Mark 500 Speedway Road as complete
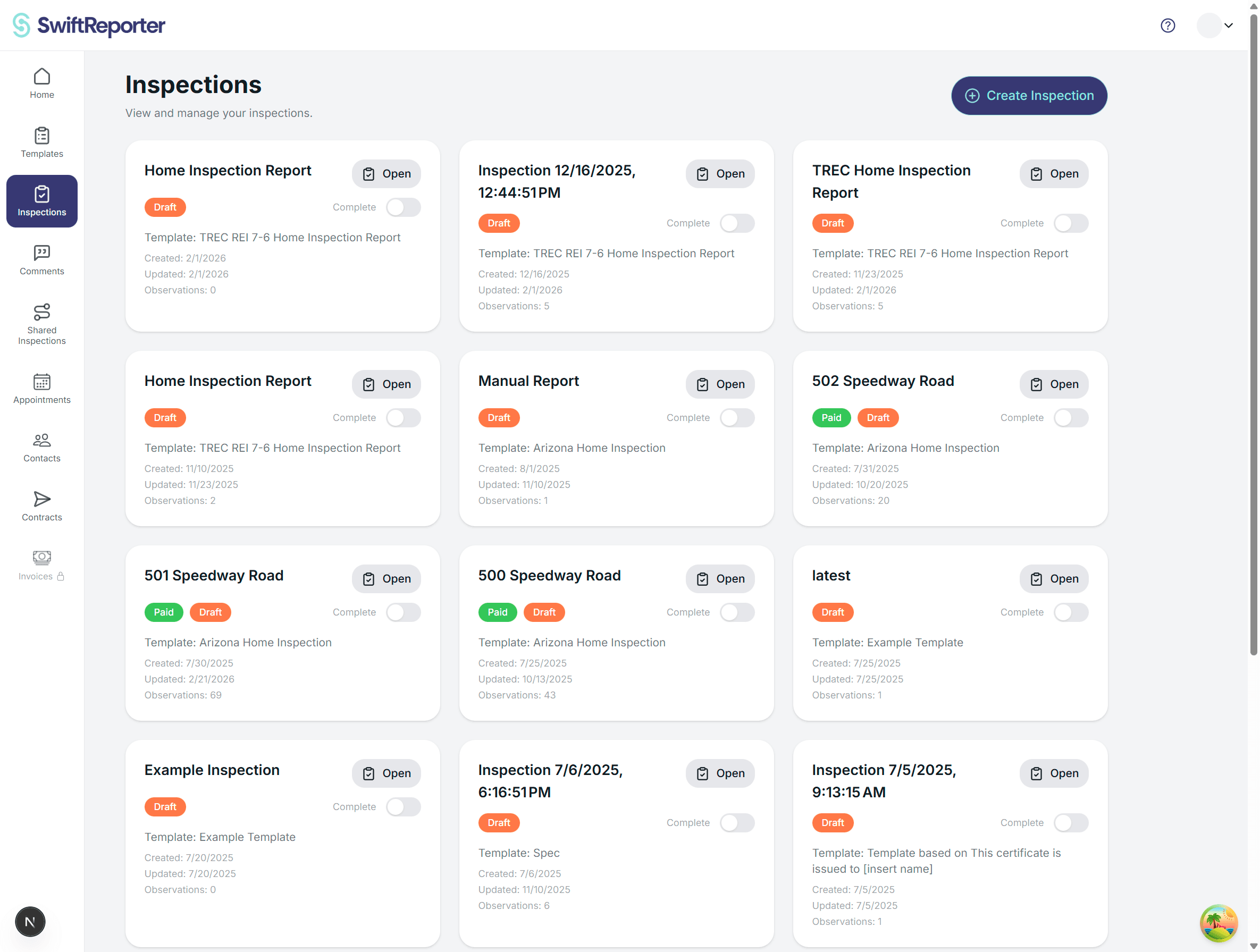 [x=737, y=612]
